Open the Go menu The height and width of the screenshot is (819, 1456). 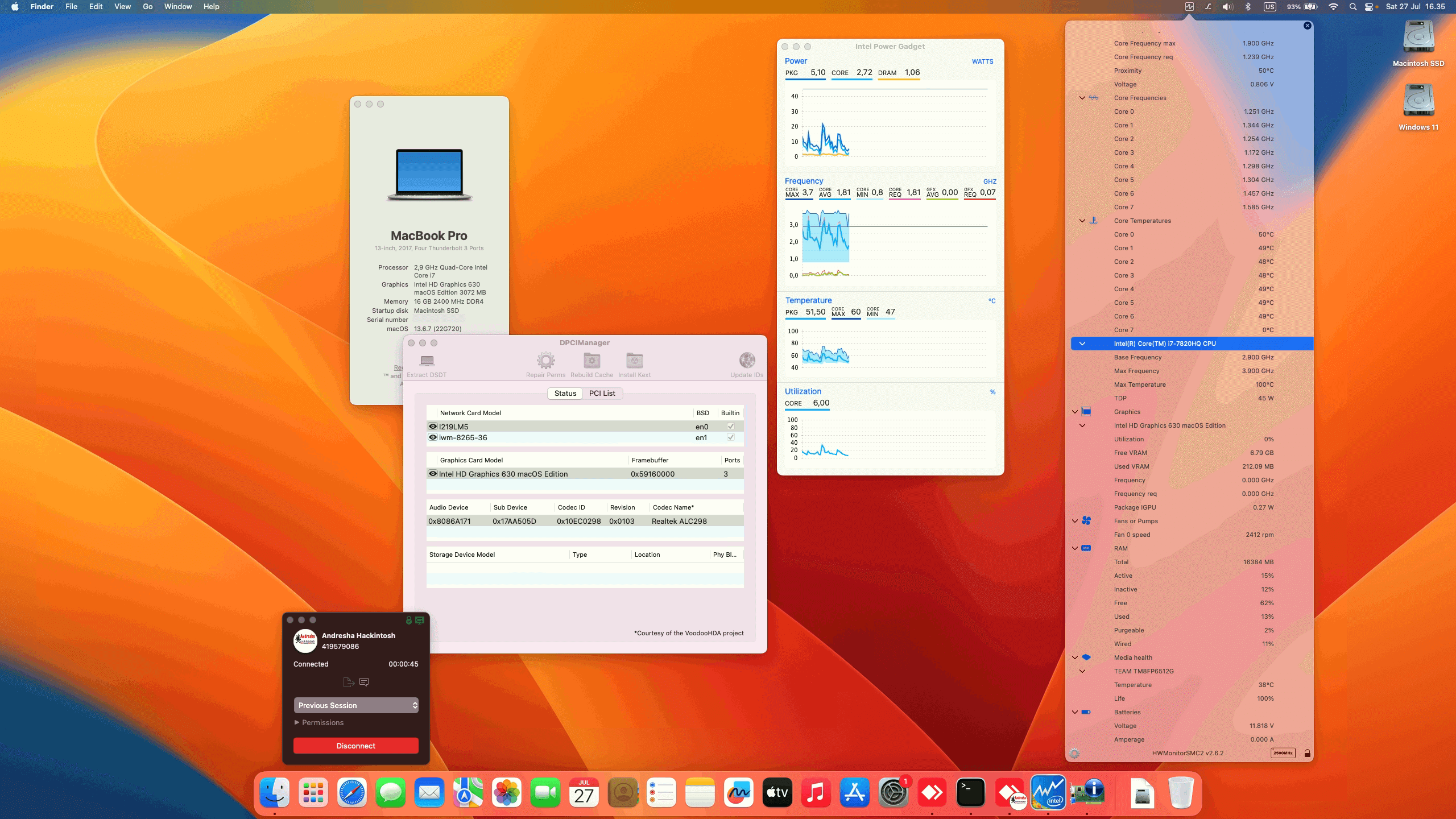pos(148,7)
